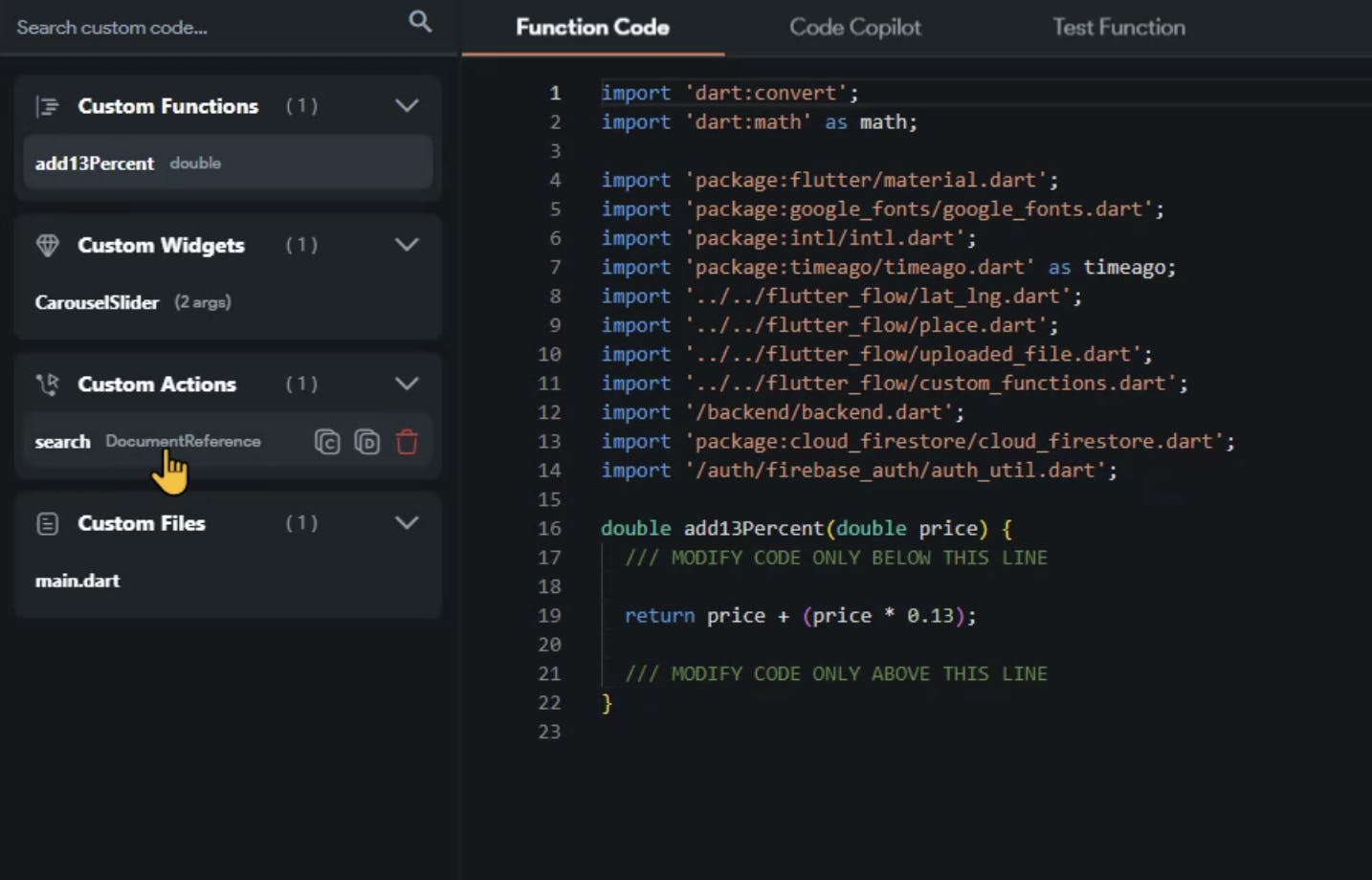
Task: Click the '/backend/backend.dart' import line
Action: click(783, 412)
